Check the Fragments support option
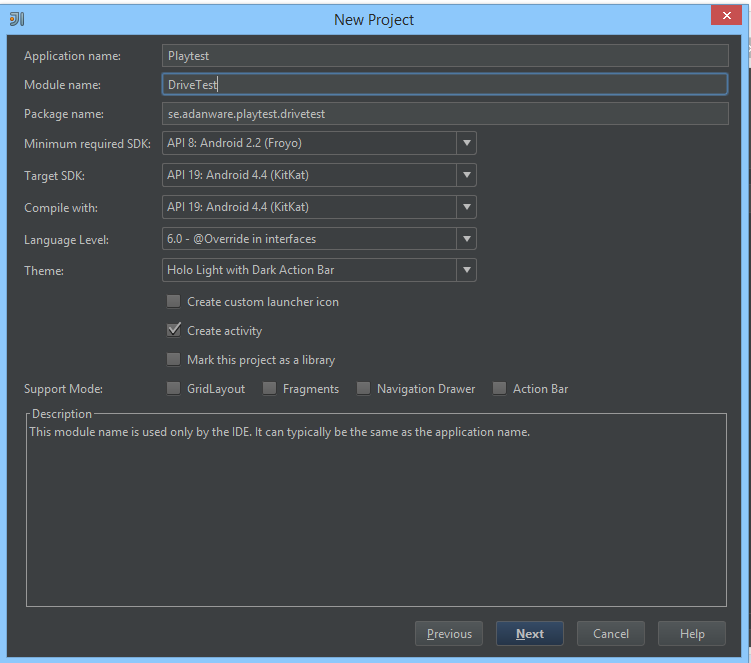The width and height of the screenshot is (751, 663). click(x=270, y=389)
